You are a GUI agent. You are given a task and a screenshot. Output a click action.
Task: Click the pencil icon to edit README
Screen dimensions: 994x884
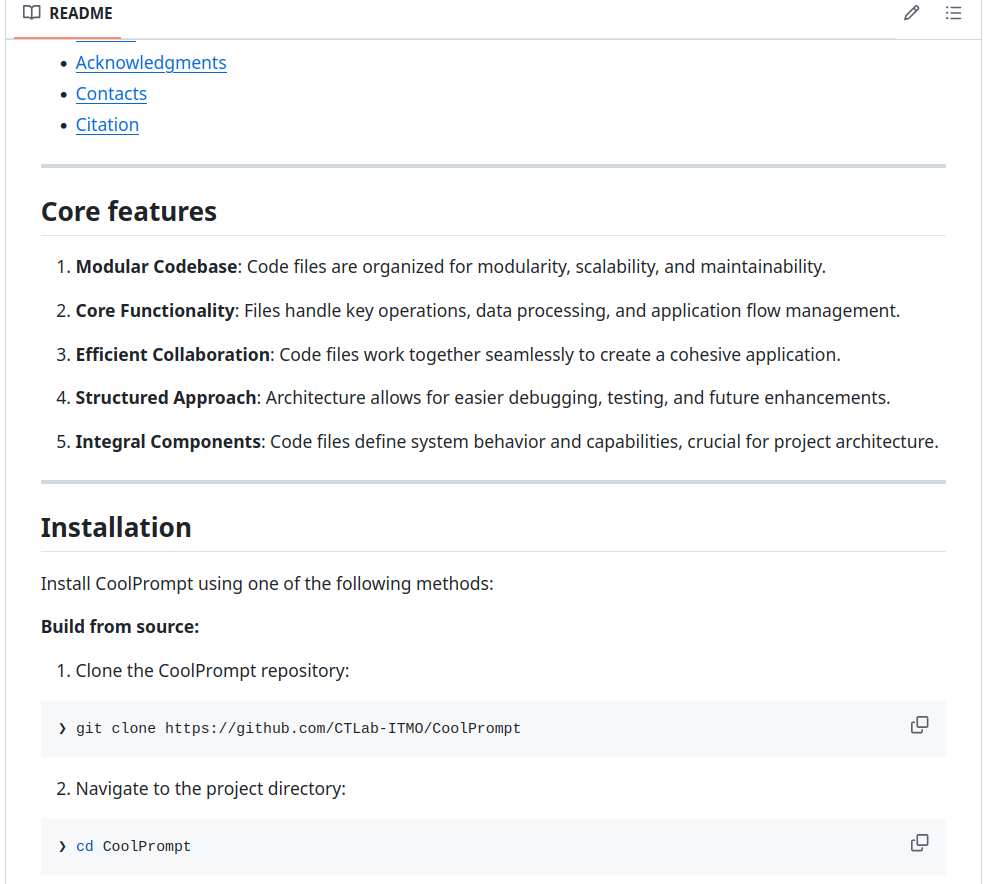(x=911, y=14)
